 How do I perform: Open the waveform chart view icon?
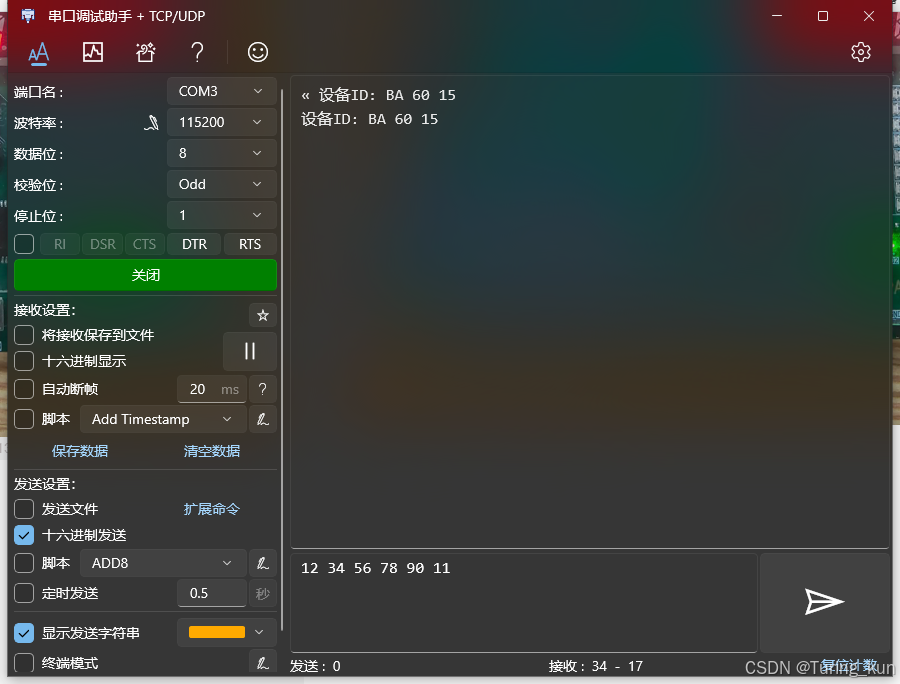(x=92, y=52)
